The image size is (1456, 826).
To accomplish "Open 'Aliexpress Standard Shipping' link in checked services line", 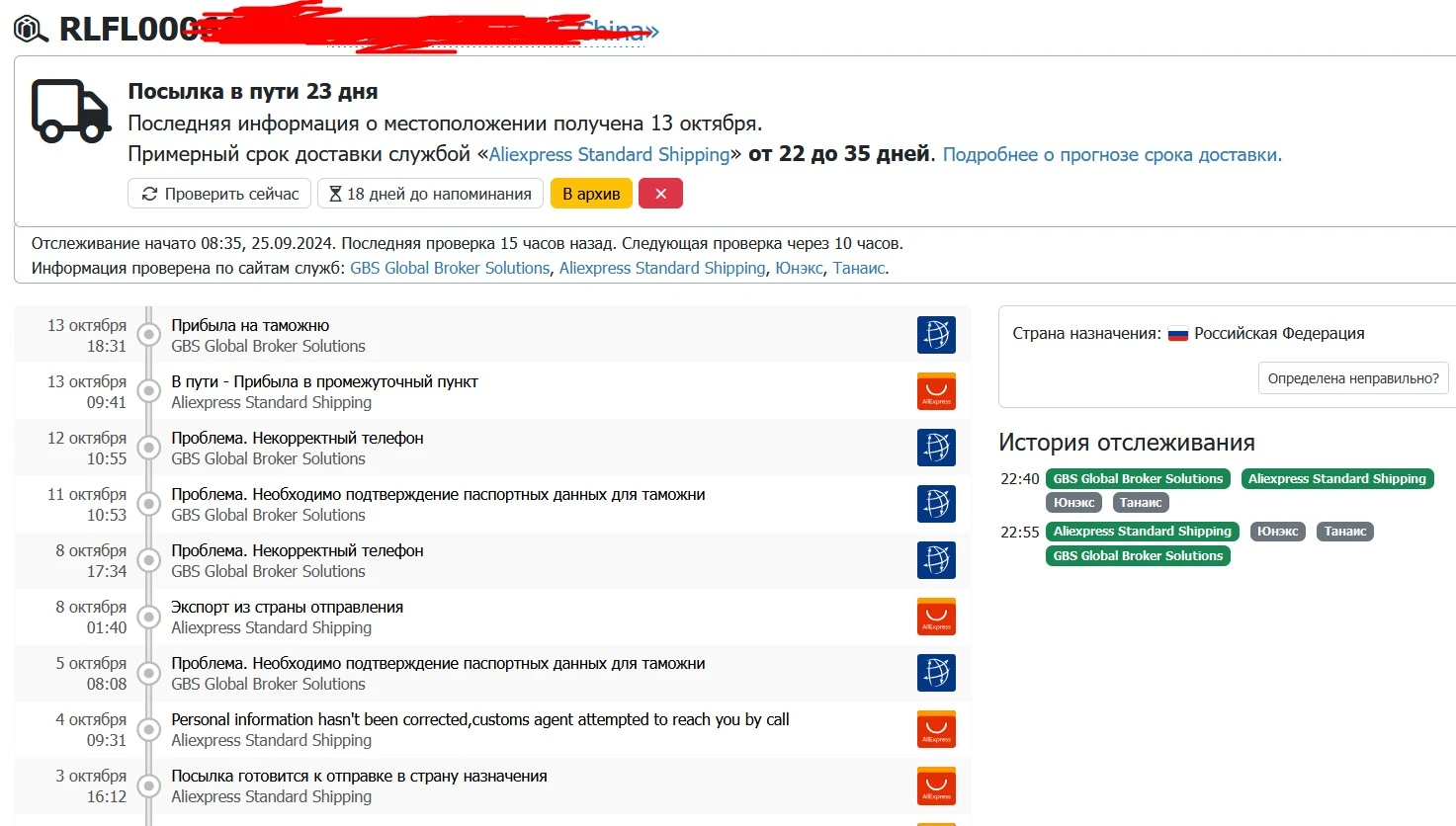I will pos(662,268).
